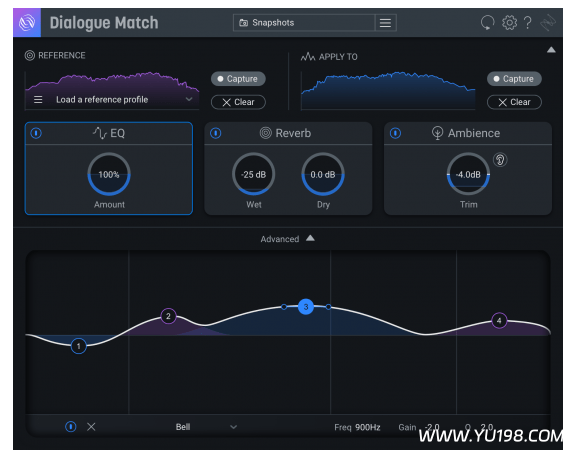Image resolution: width=569 pixels, height=454 pixels.
Task: Expand Load a reference profile dropdown
Action: click(x=189, y=99)
